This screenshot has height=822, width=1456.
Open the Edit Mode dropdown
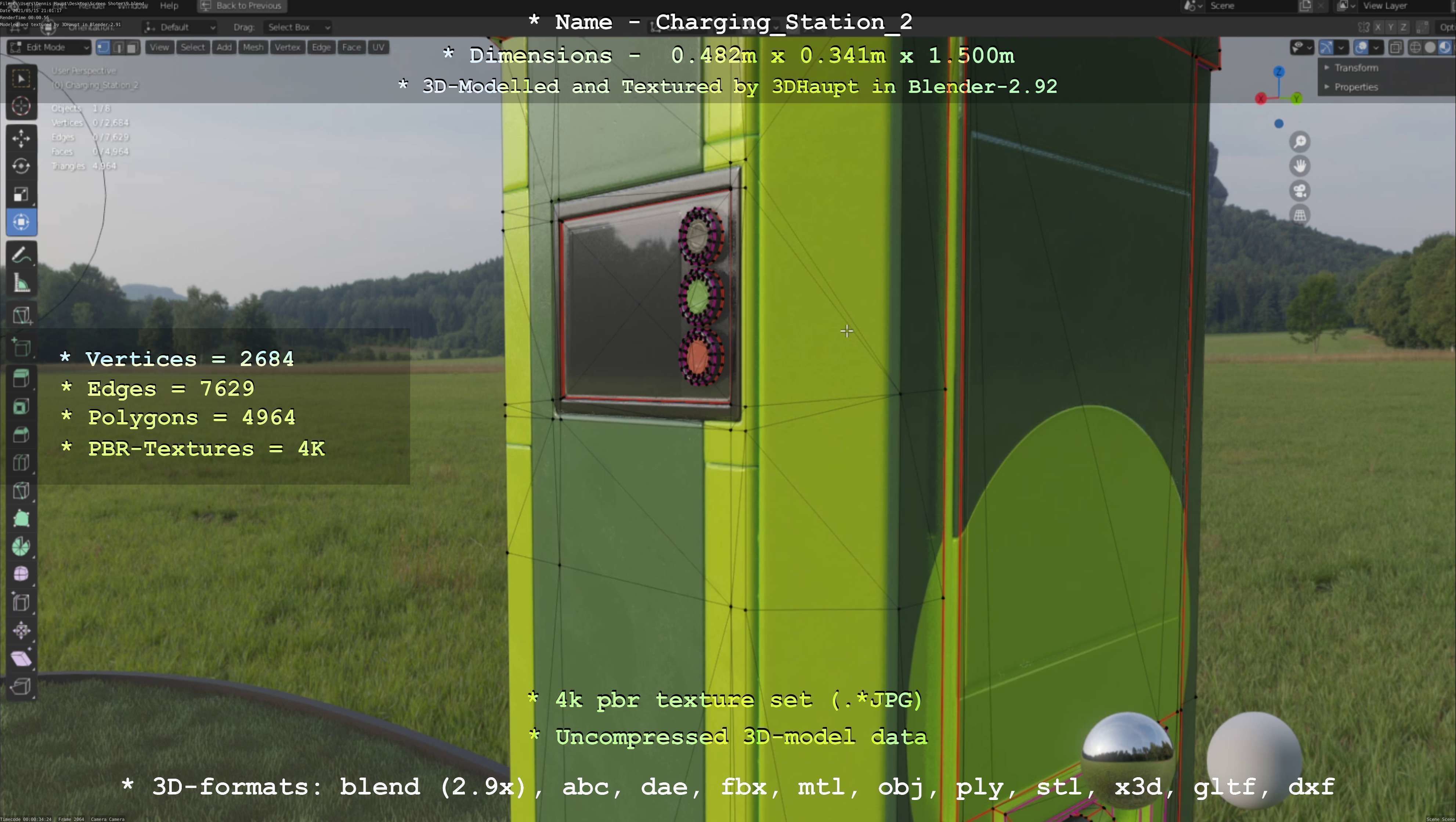[49, 47]
